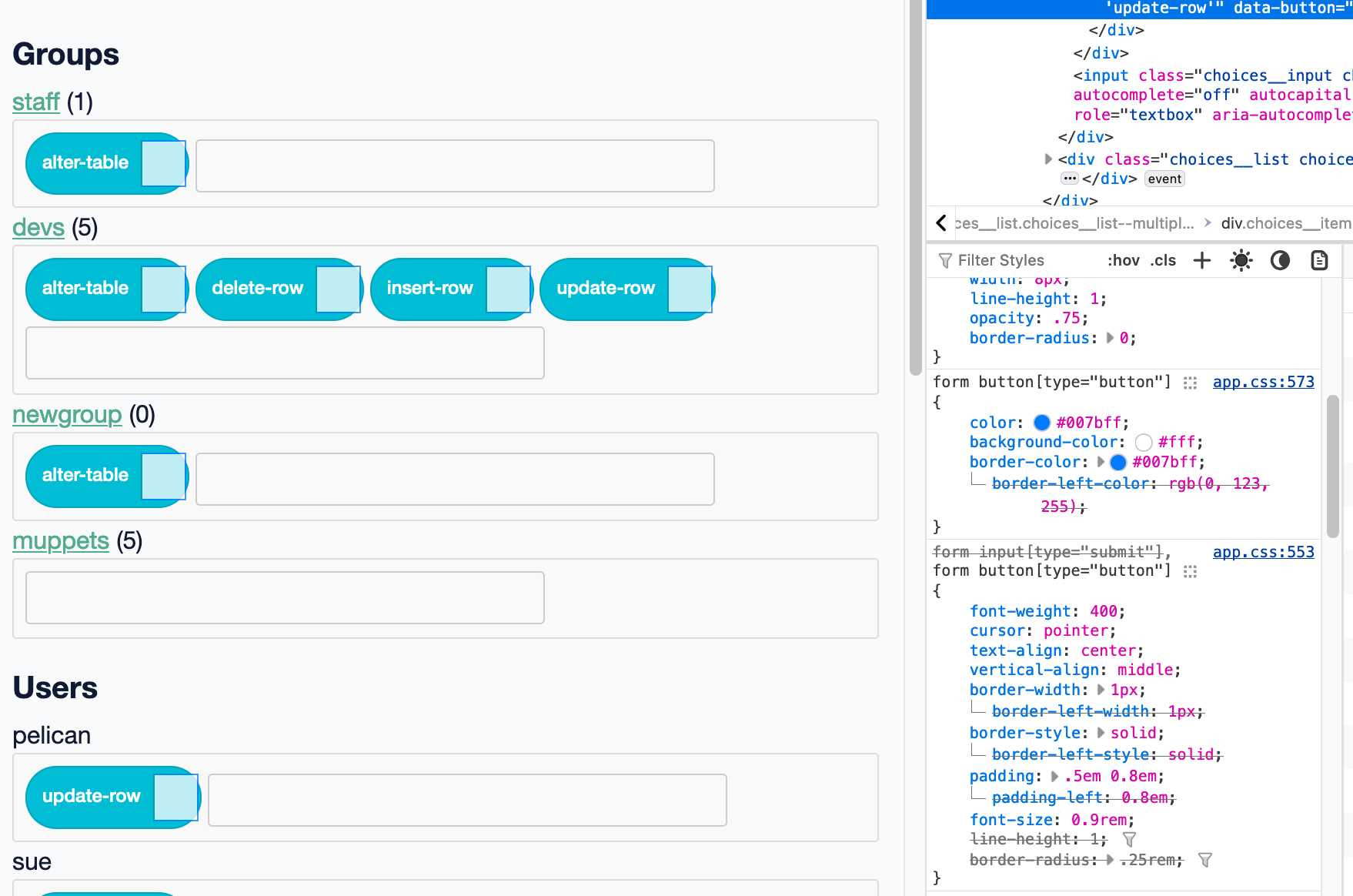Expand border-width shorthand property
Screen dimensions: 1353x896
pos(1101,690)
